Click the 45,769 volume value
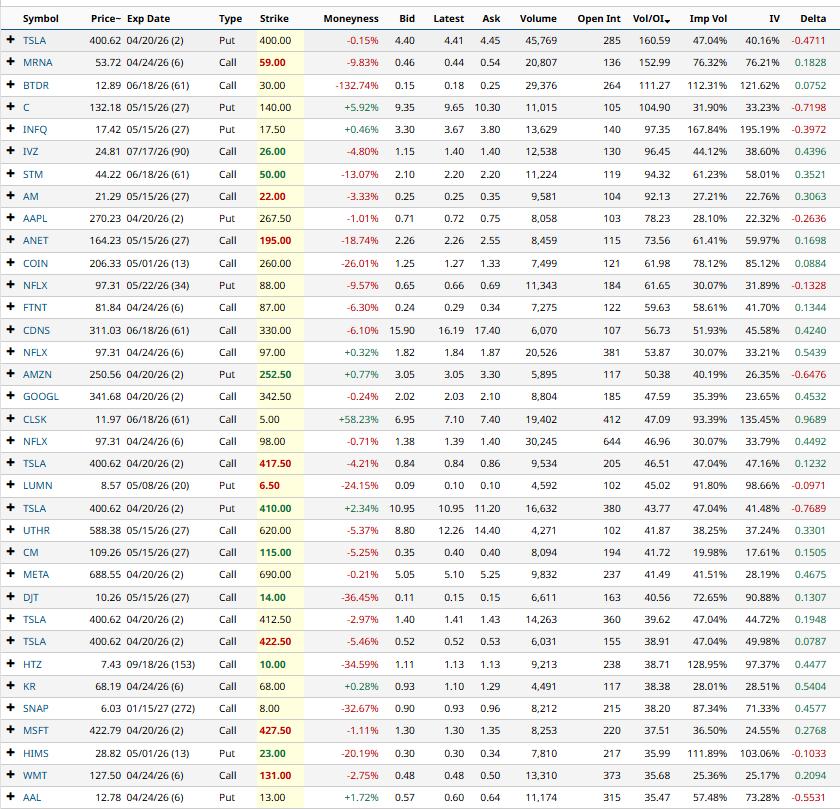The image size is (840, 809). 541,40
